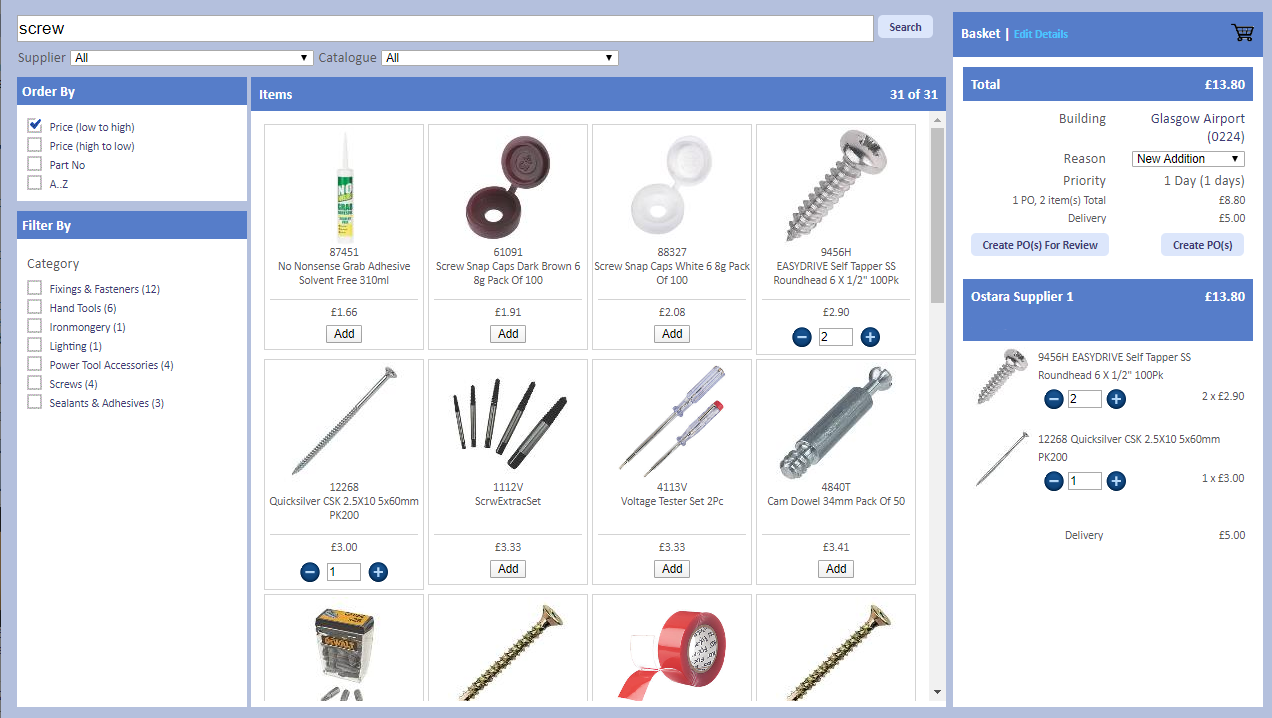1272x718 pixels.
Task: Filter by Screws category
Action: [35, 384]
